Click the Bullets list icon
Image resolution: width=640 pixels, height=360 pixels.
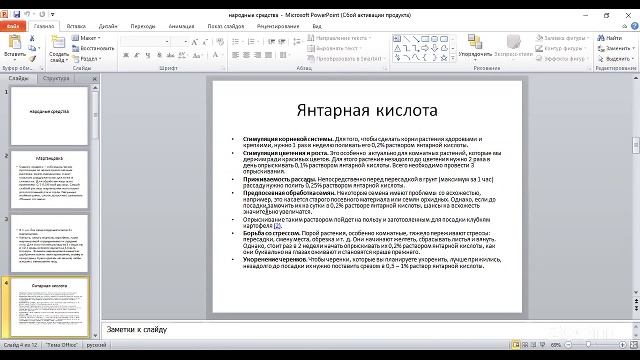point(237,42)
